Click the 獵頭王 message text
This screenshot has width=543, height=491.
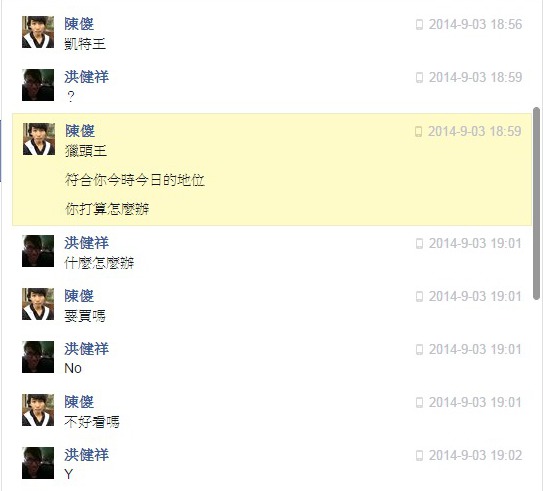[86, 151]
